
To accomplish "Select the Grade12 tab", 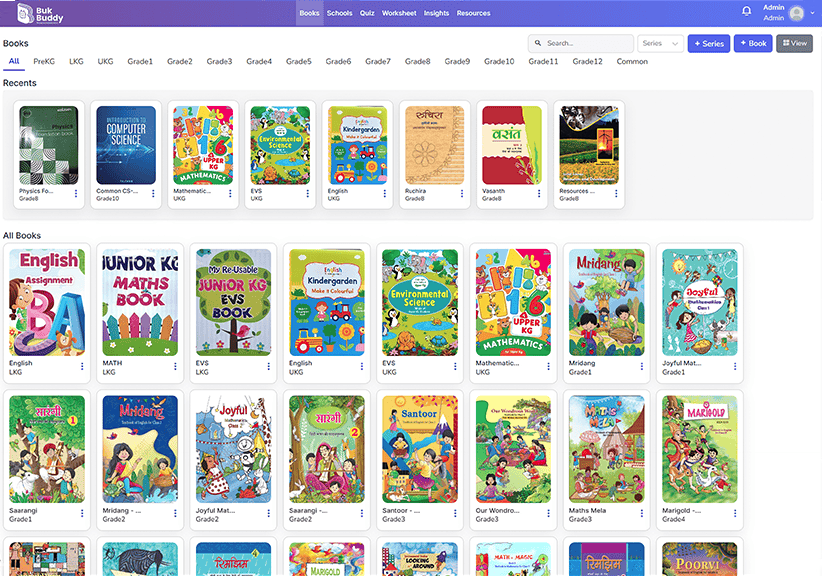I will (x=588, y=61).
